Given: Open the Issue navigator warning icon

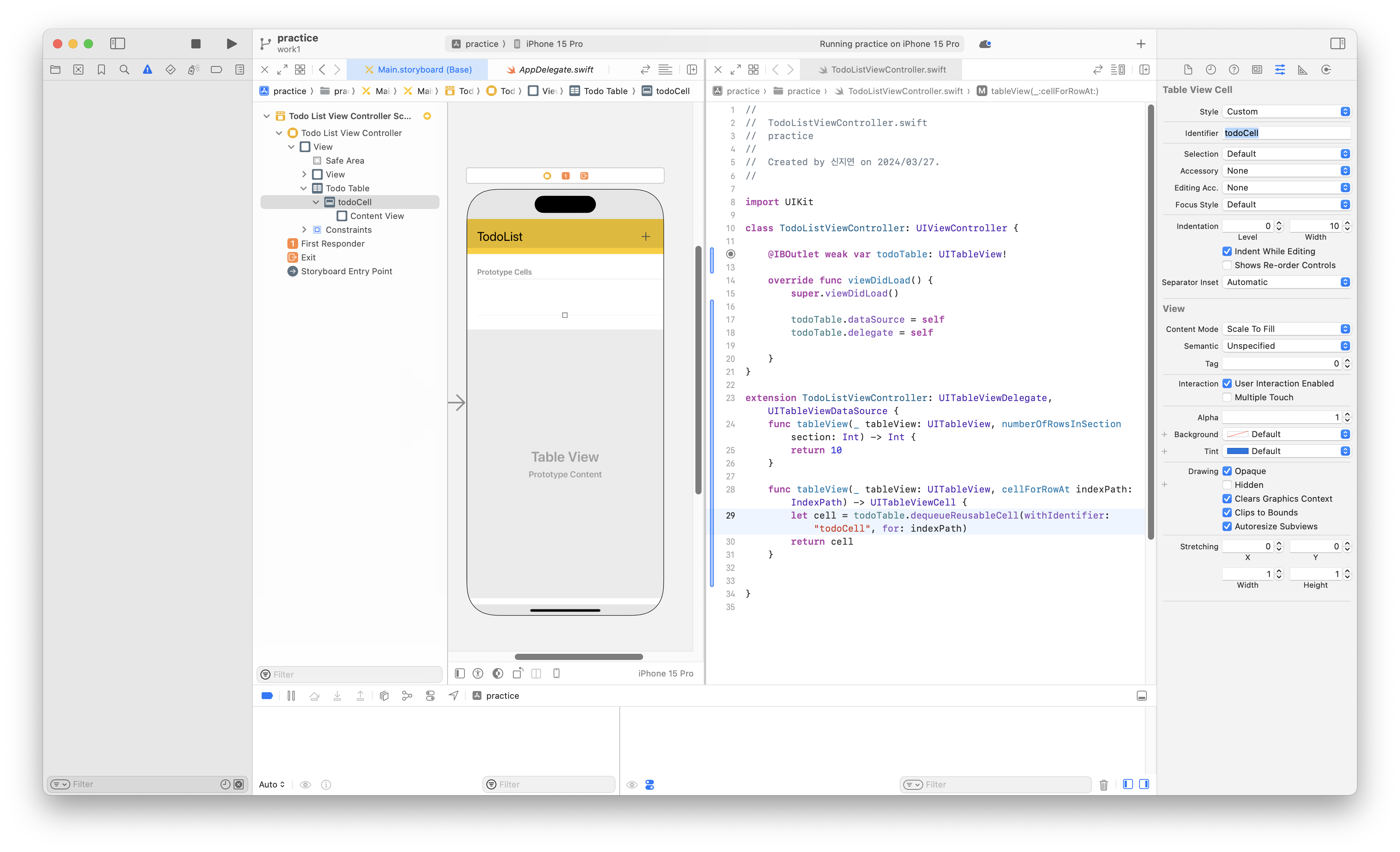Looking at the screenshot, I should (147, 69).
